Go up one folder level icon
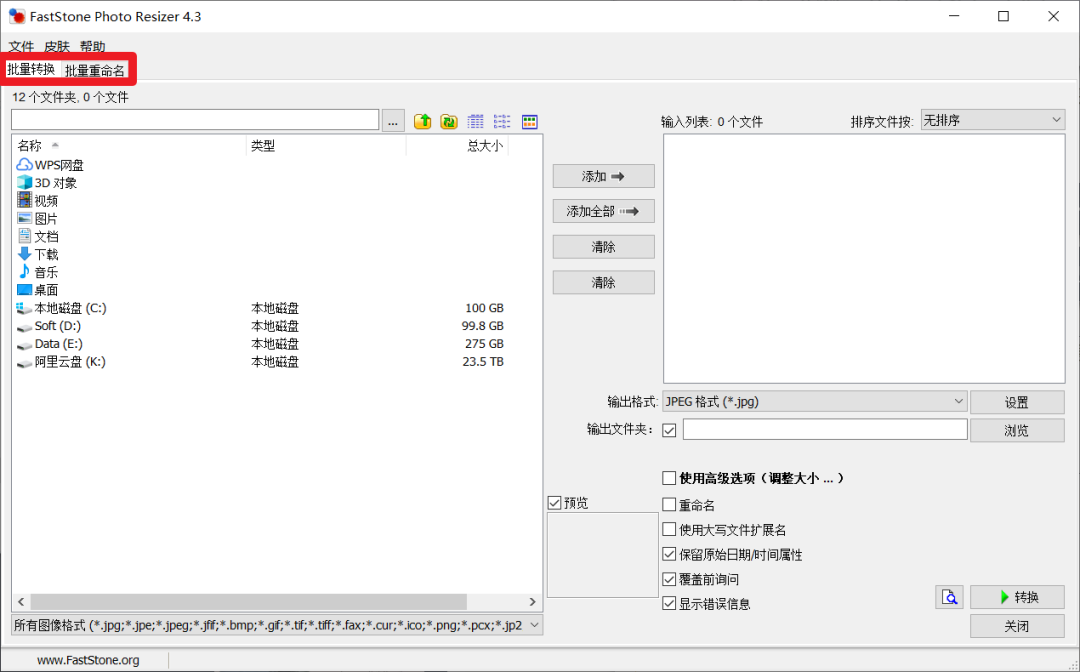Image resolution: width=1080 pixels, height=672 pixels. point(423,121)
